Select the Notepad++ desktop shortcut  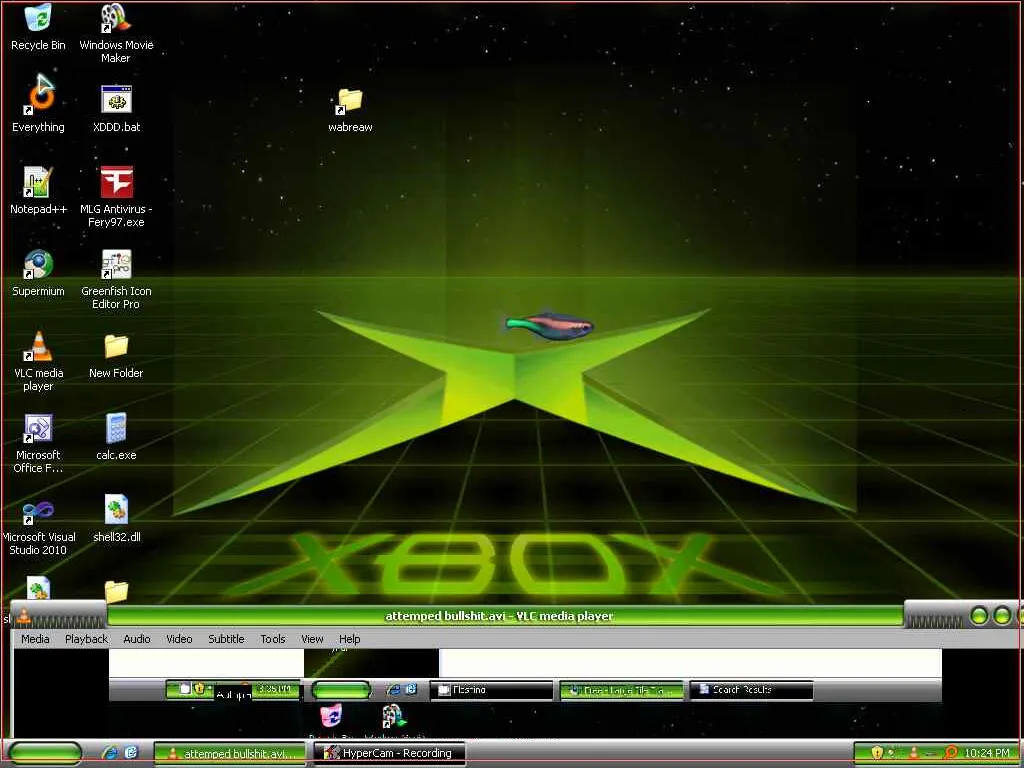[38, 190]
